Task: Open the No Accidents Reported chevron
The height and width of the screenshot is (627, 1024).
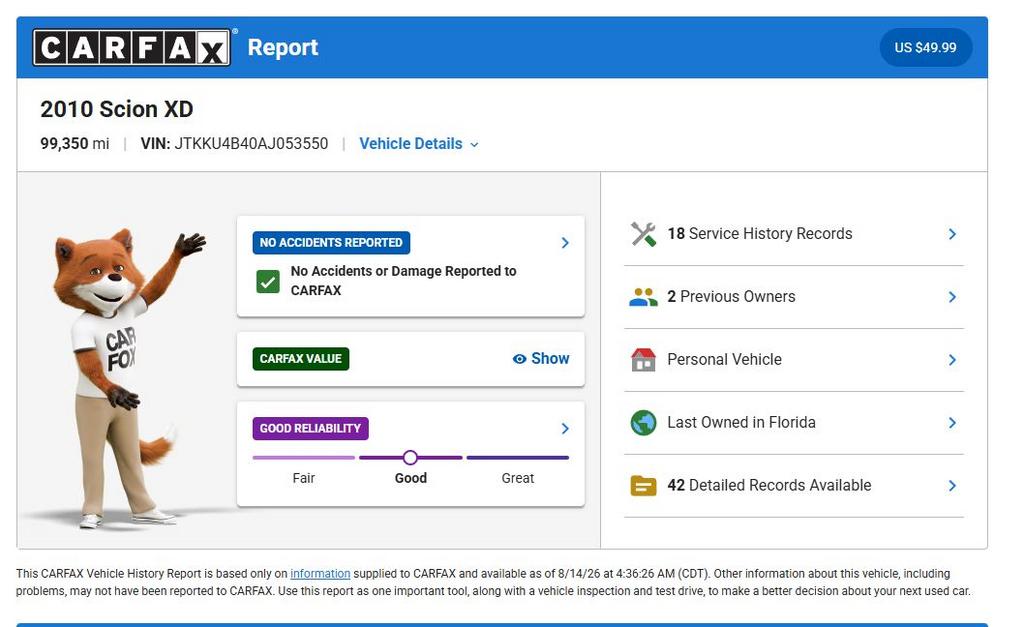Action: pos(565,243)
